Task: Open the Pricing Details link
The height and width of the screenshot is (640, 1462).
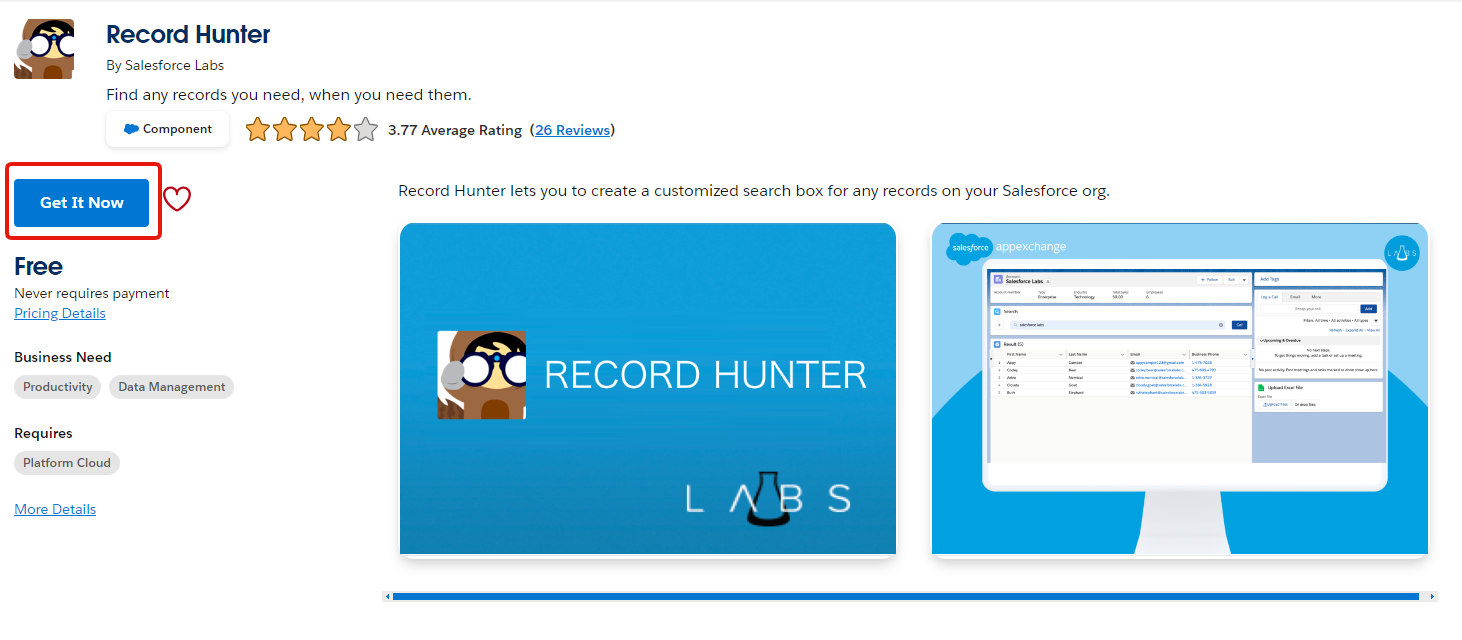Action: tap(60, 313)
